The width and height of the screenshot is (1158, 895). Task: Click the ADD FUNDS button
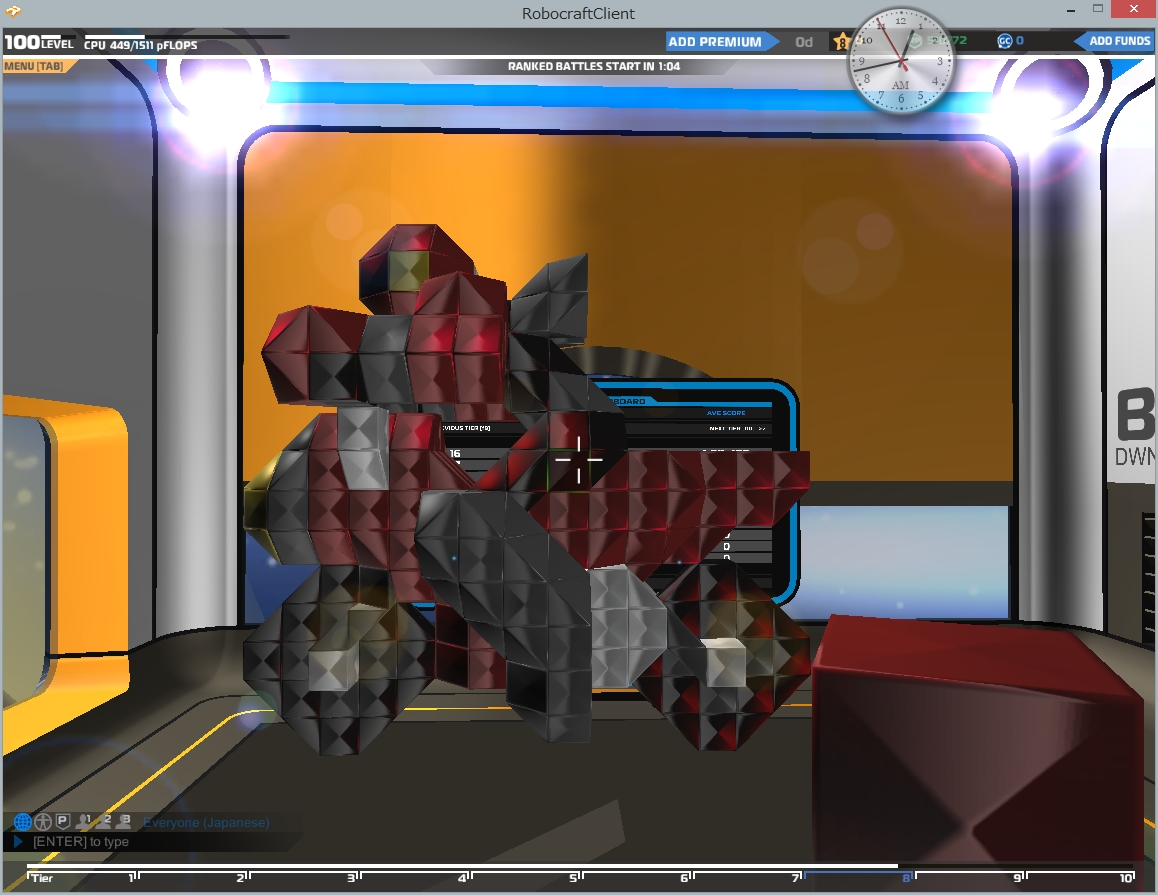click(1113, 41)
